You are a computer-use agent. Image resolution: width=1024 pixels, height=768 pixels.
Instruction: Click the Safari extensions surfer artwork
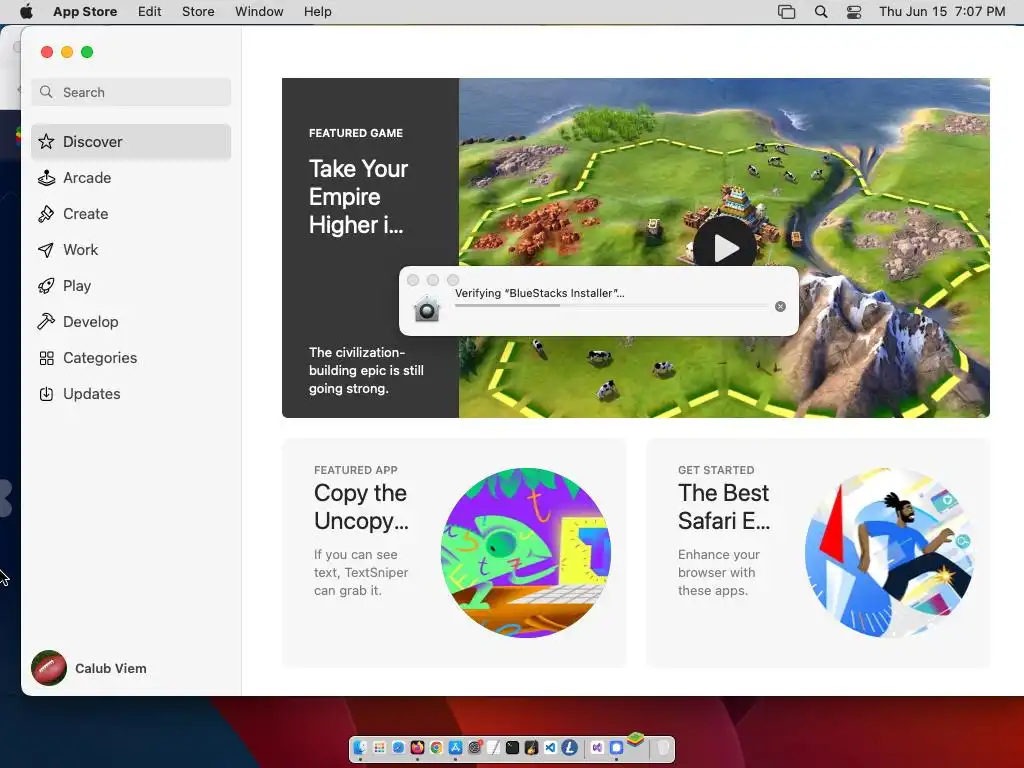(x=890, y=552)
